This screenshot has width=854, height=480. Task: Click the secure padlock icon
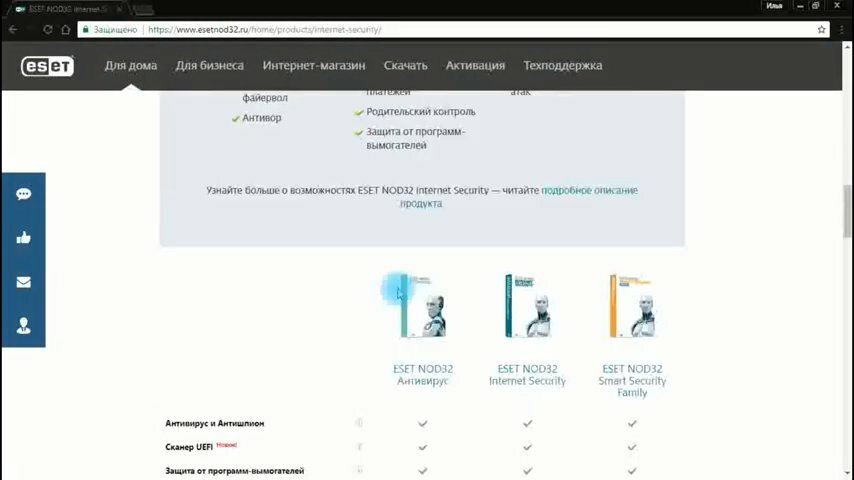[x=86, y=29]
